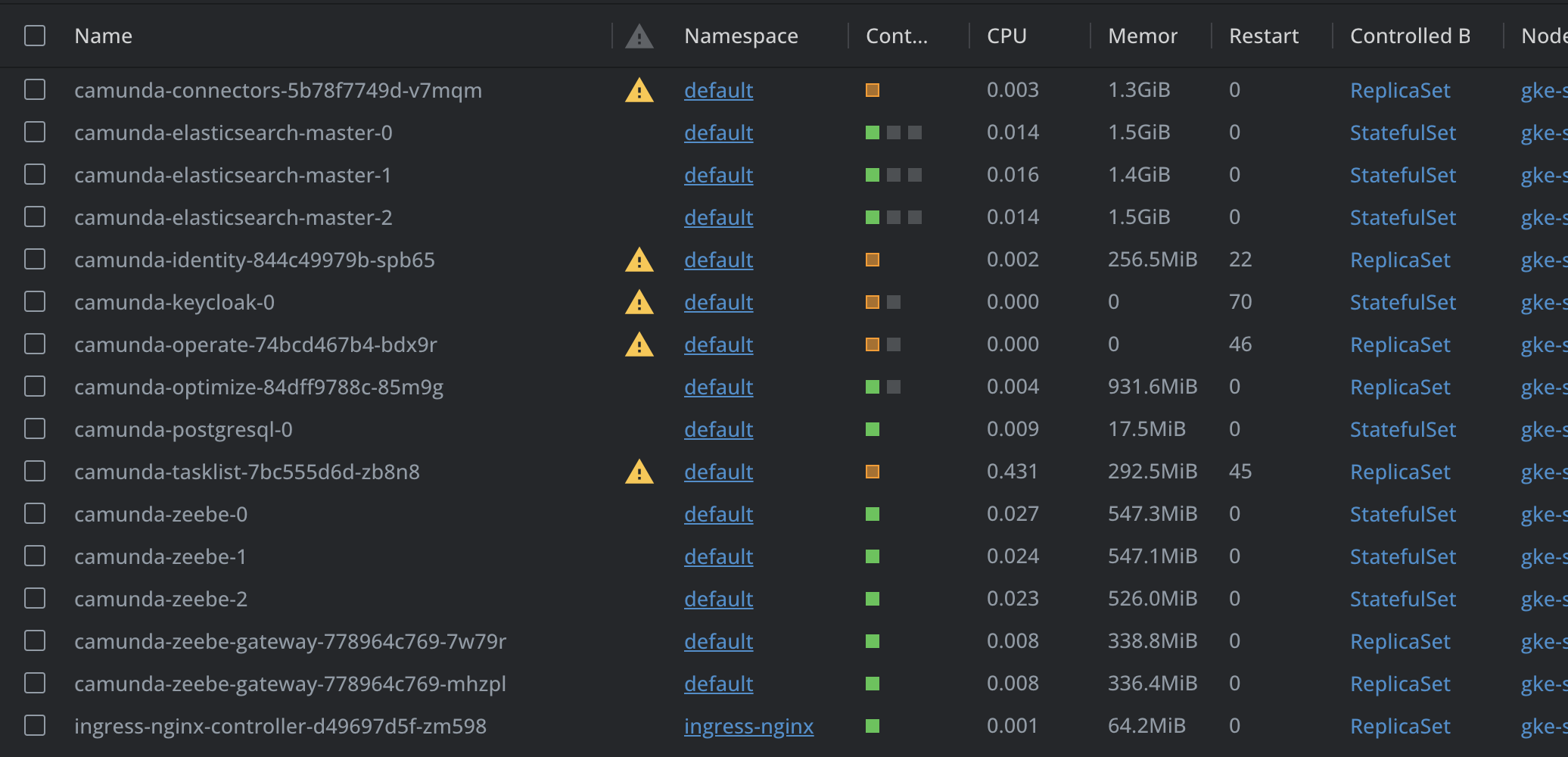Image resolution: width=1568 pixels, height=757 pixels.
Task: Open StatefulSet link for camunda-elasticsearch-master-0
Action: point(1403,132)
